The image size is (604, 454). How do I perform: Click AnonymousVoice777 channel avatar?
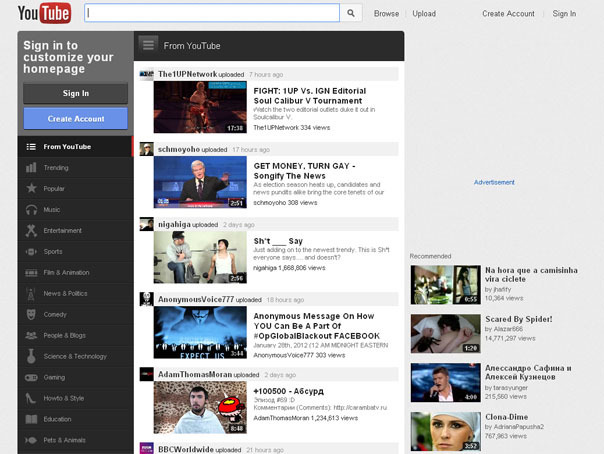click(146, 299)
